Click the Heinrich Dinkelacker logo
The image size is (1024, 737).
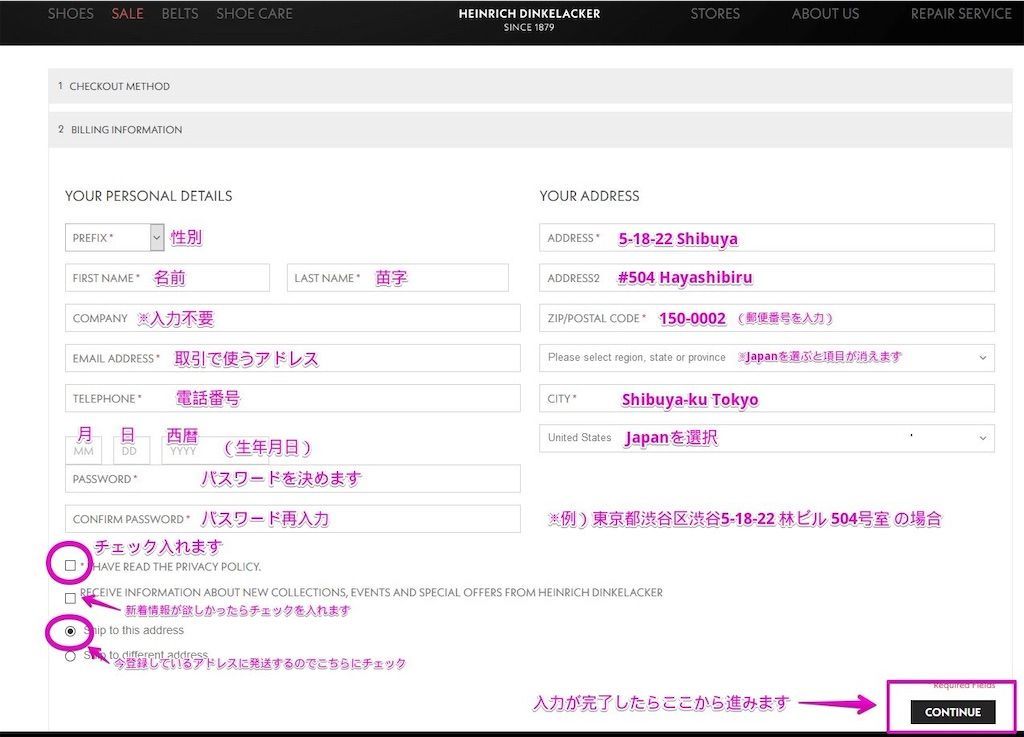pyautogui.click(x=529, y=19)
